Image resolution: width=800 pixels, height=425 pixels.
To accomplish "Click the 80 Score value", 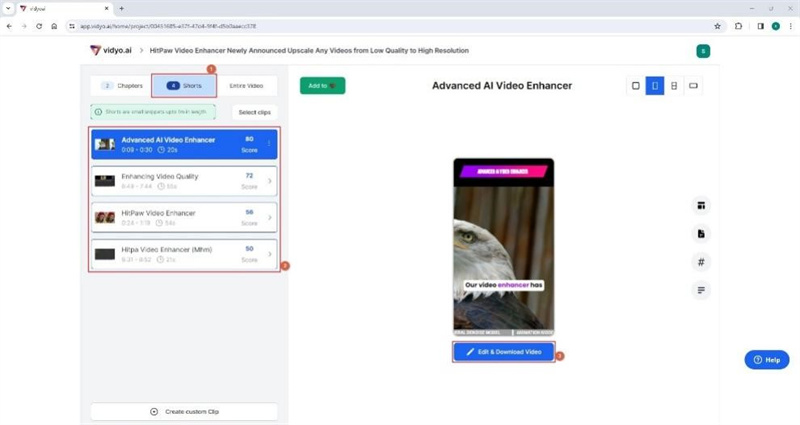I will pos(249,139).
